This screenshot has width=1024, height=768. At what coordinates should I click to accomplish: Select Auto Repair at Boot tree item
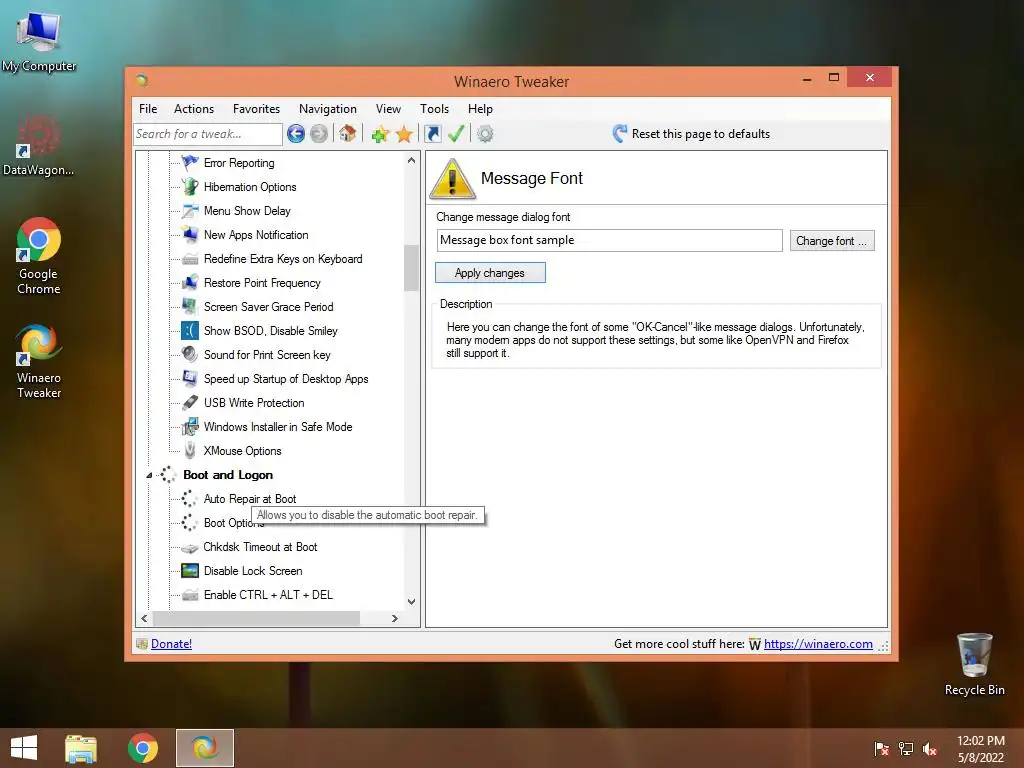point(249,499)
